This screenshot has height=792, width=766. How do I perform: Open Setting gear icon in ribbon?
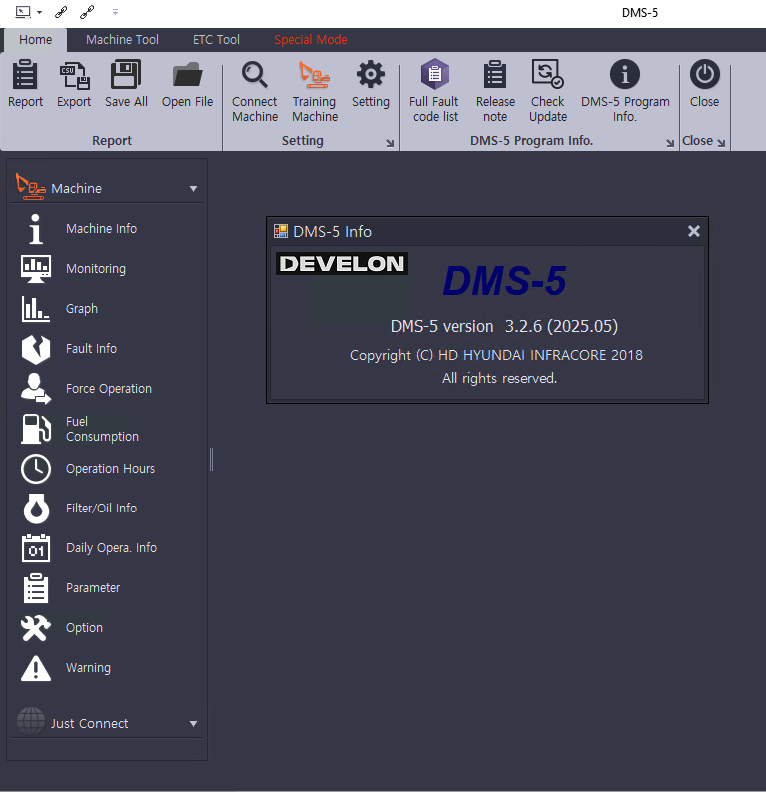[x=371, y=74]
